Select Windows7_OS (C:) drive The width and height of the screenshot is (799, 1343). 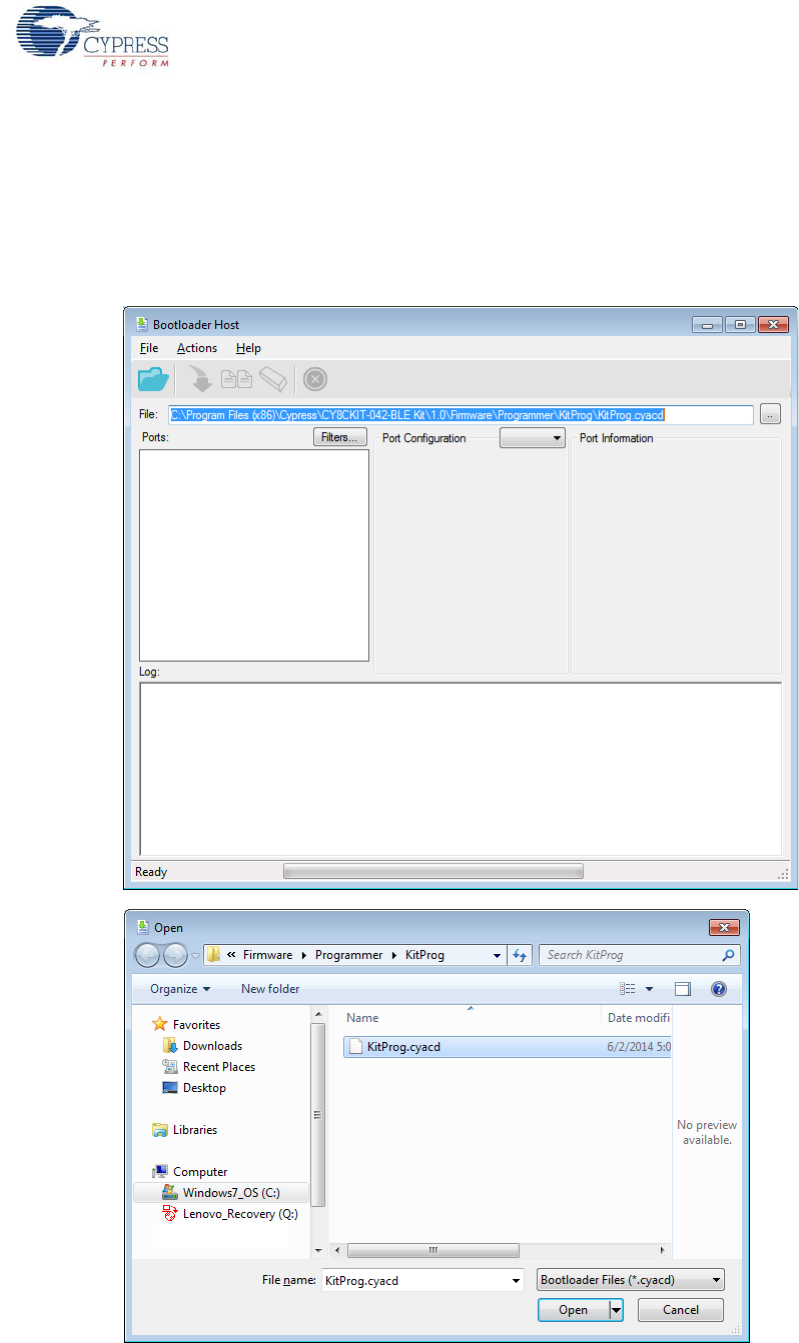(230, 1192)
